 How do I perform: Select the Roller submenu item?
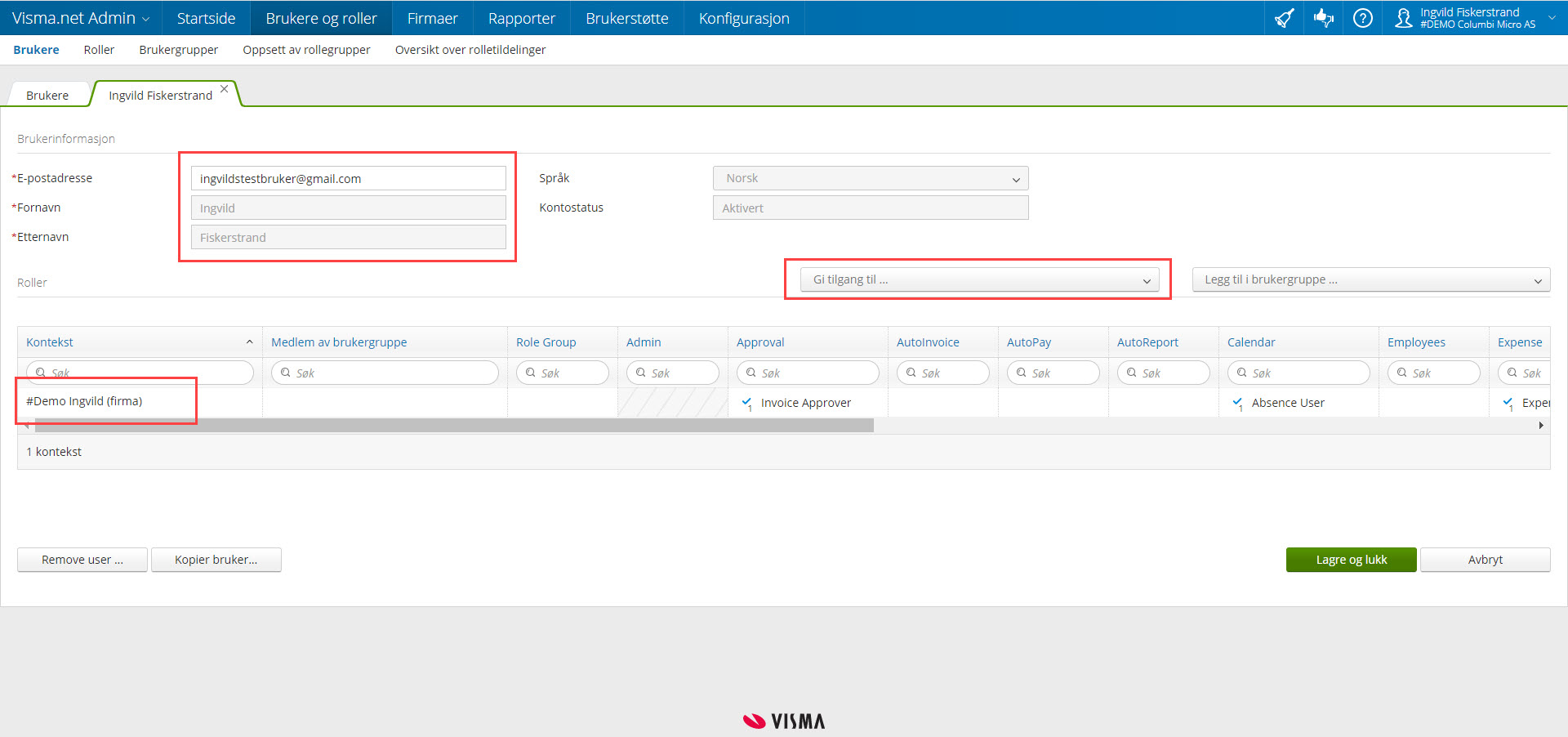point(99,50)
